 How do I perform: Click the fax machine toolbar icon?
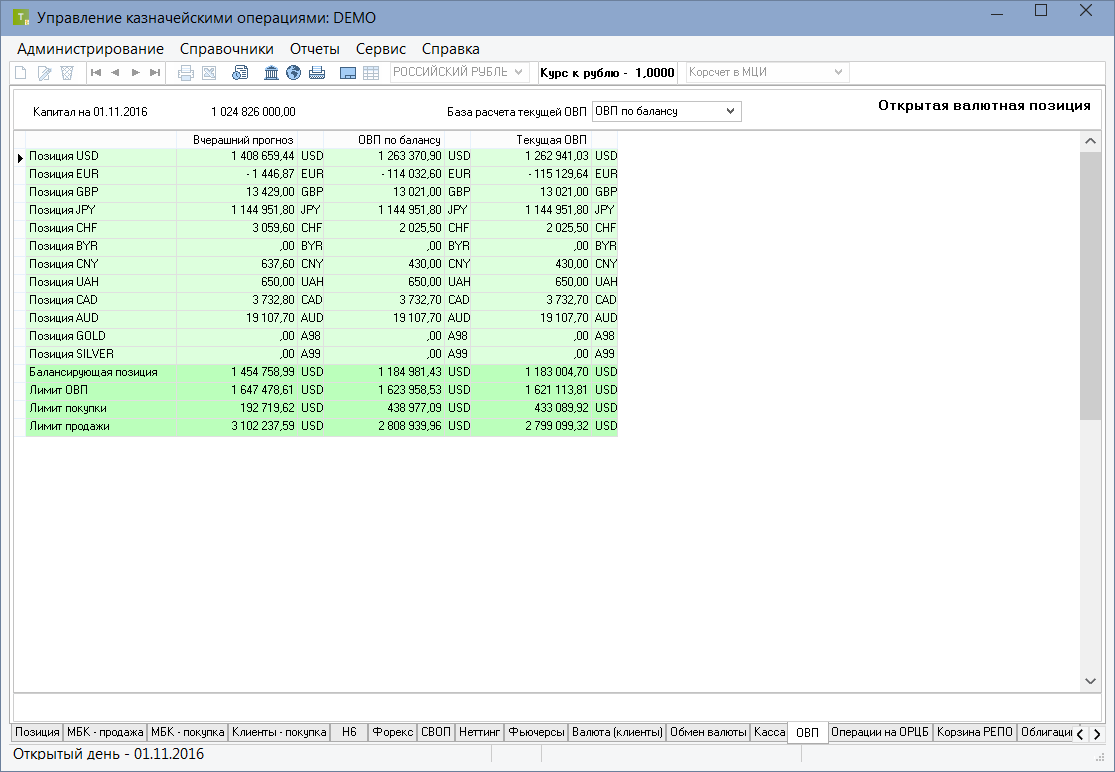point(317,73)
